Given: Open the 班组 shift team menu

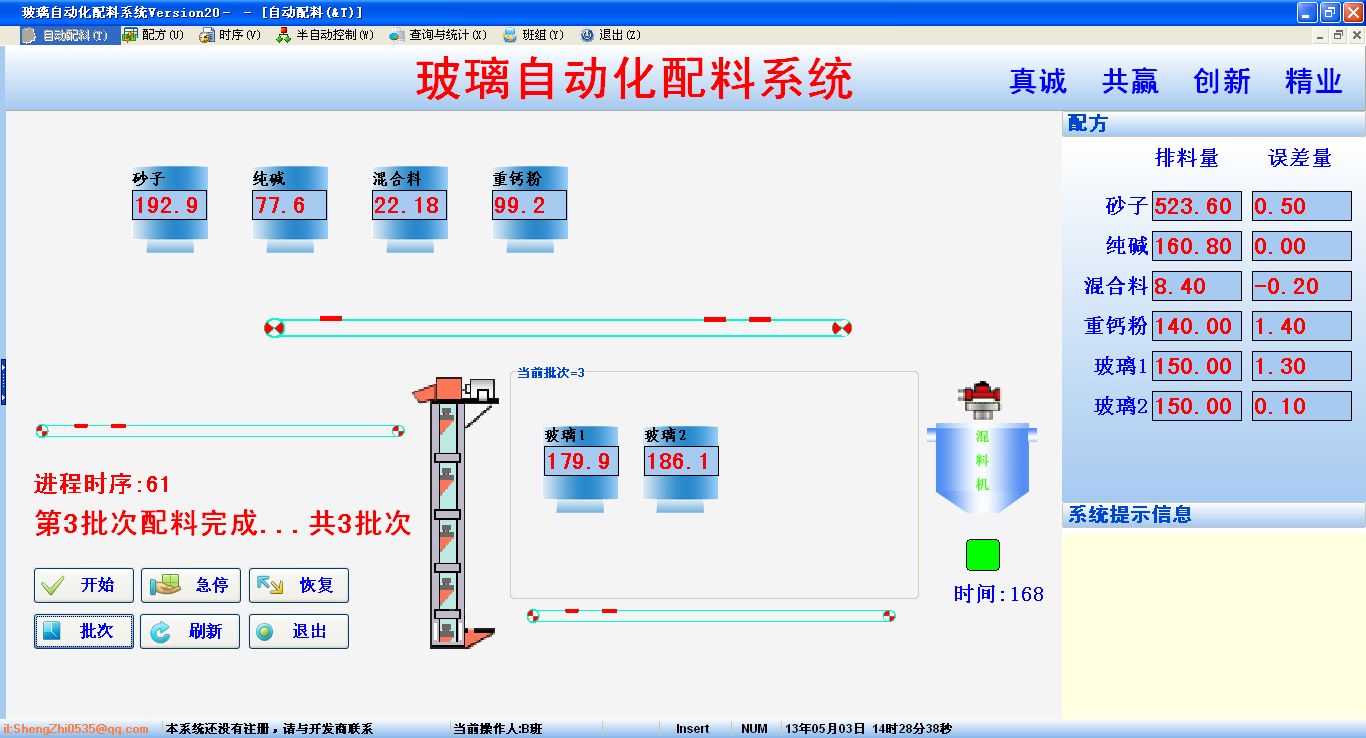Looking at the screenshot, I should pyautogui.click(x=533, y=35).
